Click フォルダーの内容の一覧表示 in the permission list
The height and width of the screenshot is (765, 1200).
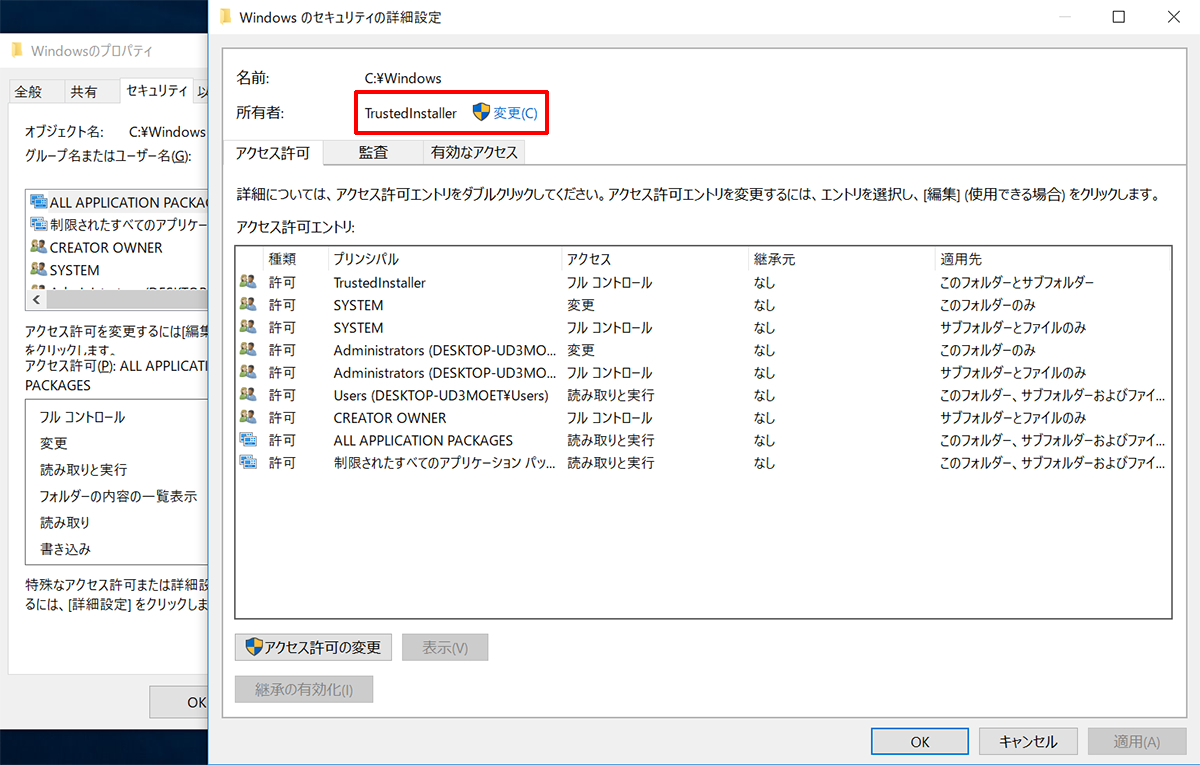[x=118, y=496]
